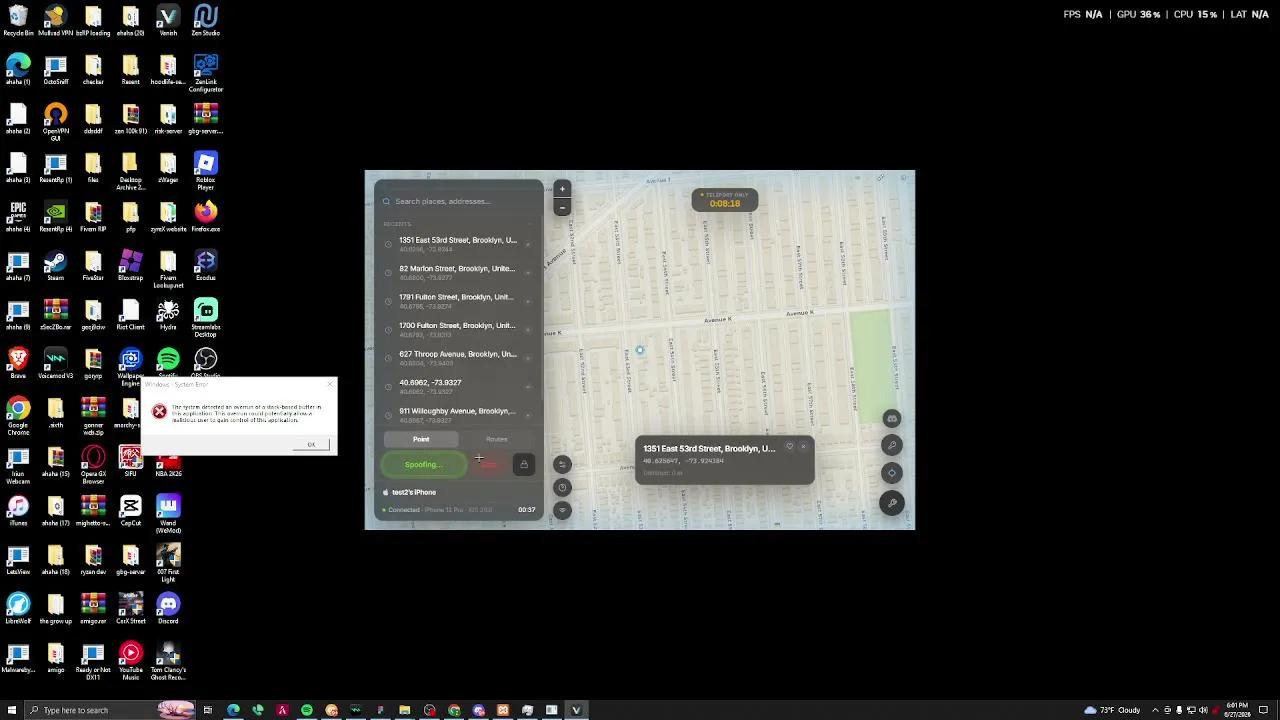1280x720 pixels.
Task: Select the iTunes desktop shortcut
Action: [x=18, y=511]
